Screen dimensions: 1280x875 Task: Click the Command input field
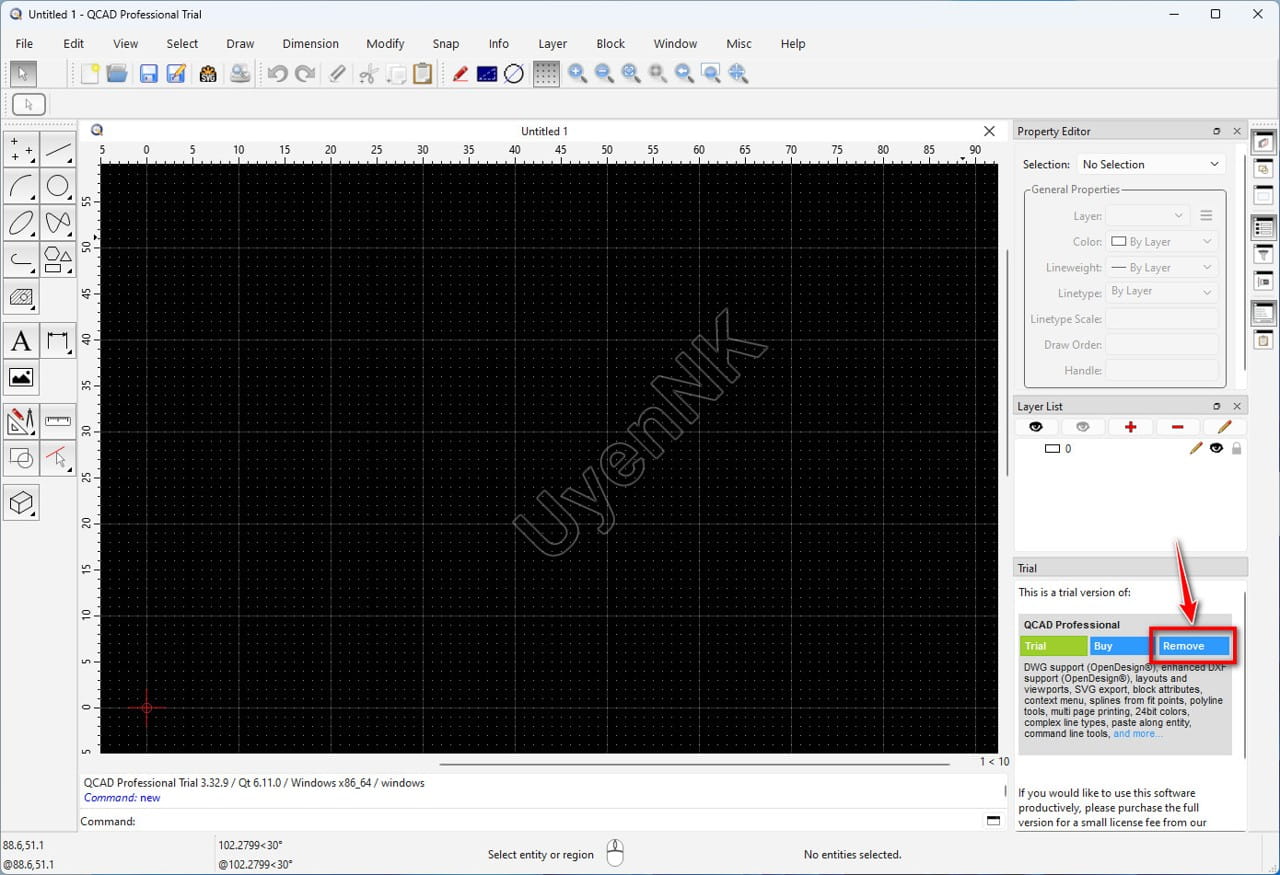560,821
